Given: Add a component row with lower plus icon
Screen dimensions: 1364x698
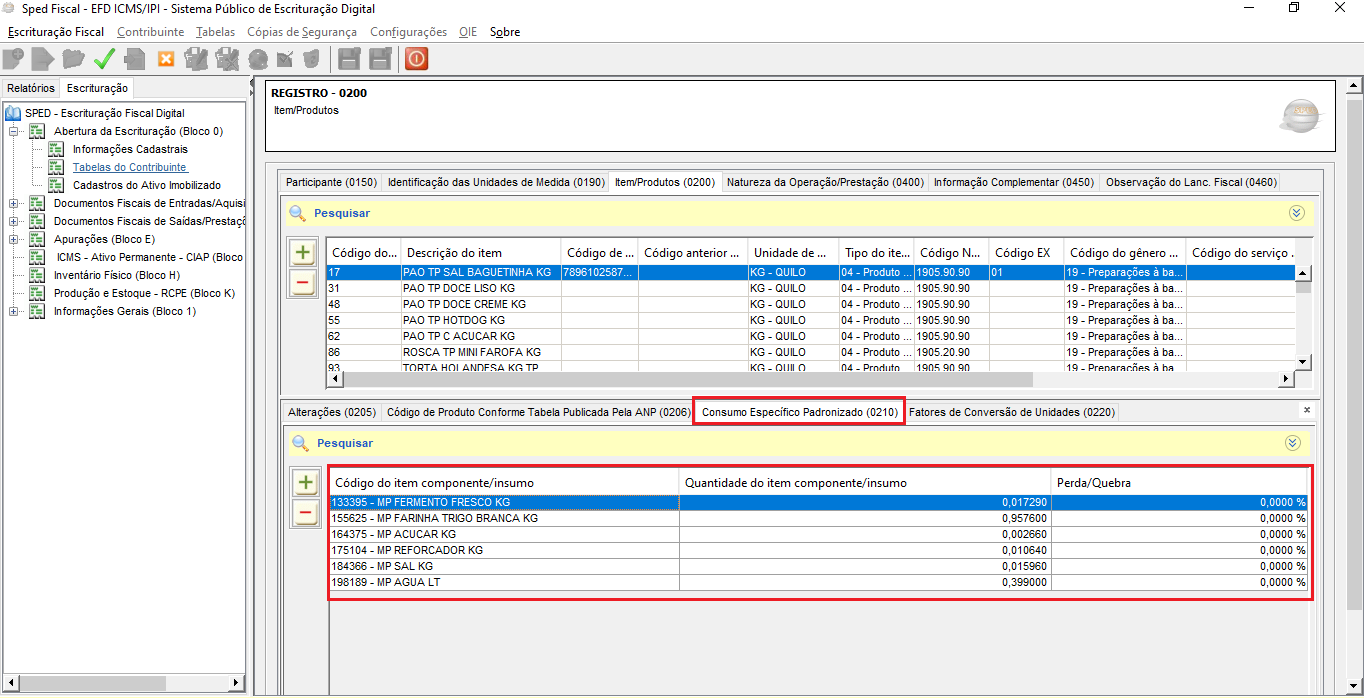Looking at the screenshot, I should click(306, 483).
